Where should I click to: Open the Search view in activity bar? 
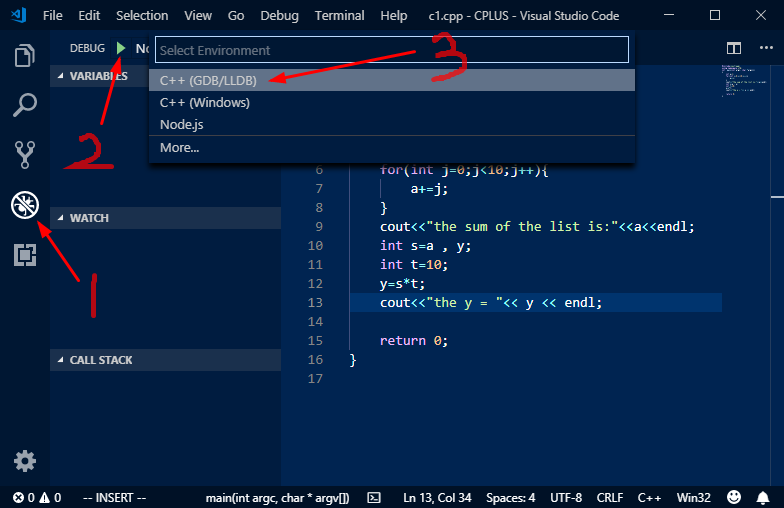click(x=24, y=104)
